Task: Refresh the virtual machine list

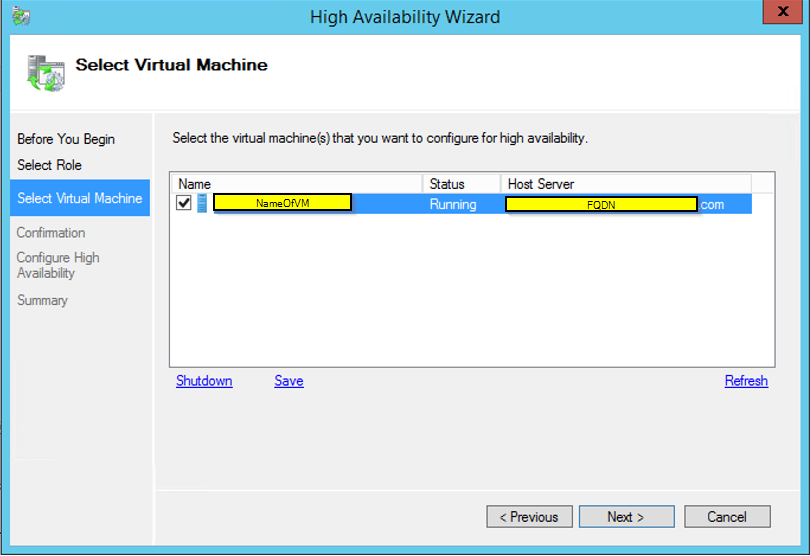Action: tap(746, 381)
